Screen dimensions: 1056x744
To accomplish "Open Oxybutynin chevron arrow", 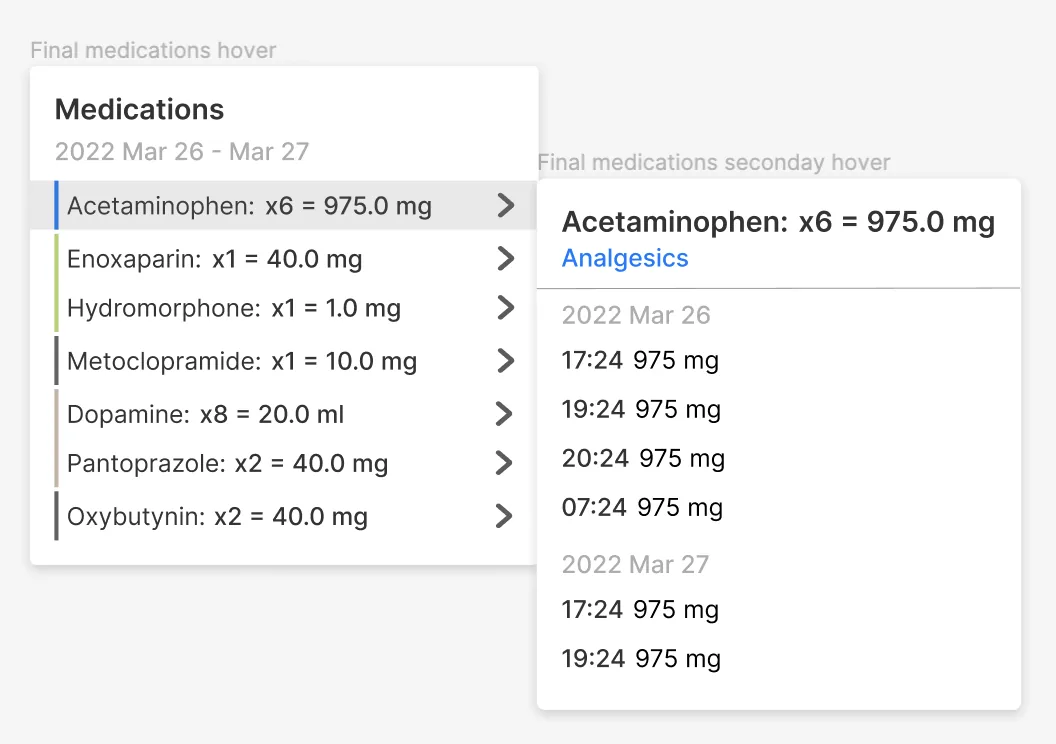I will (x=504, y=516).
